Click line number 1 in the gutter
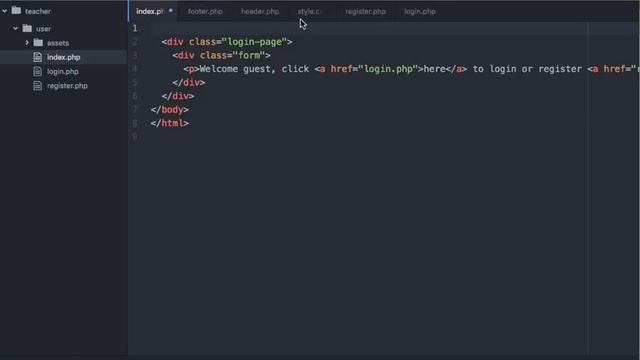 pos(135,28)
